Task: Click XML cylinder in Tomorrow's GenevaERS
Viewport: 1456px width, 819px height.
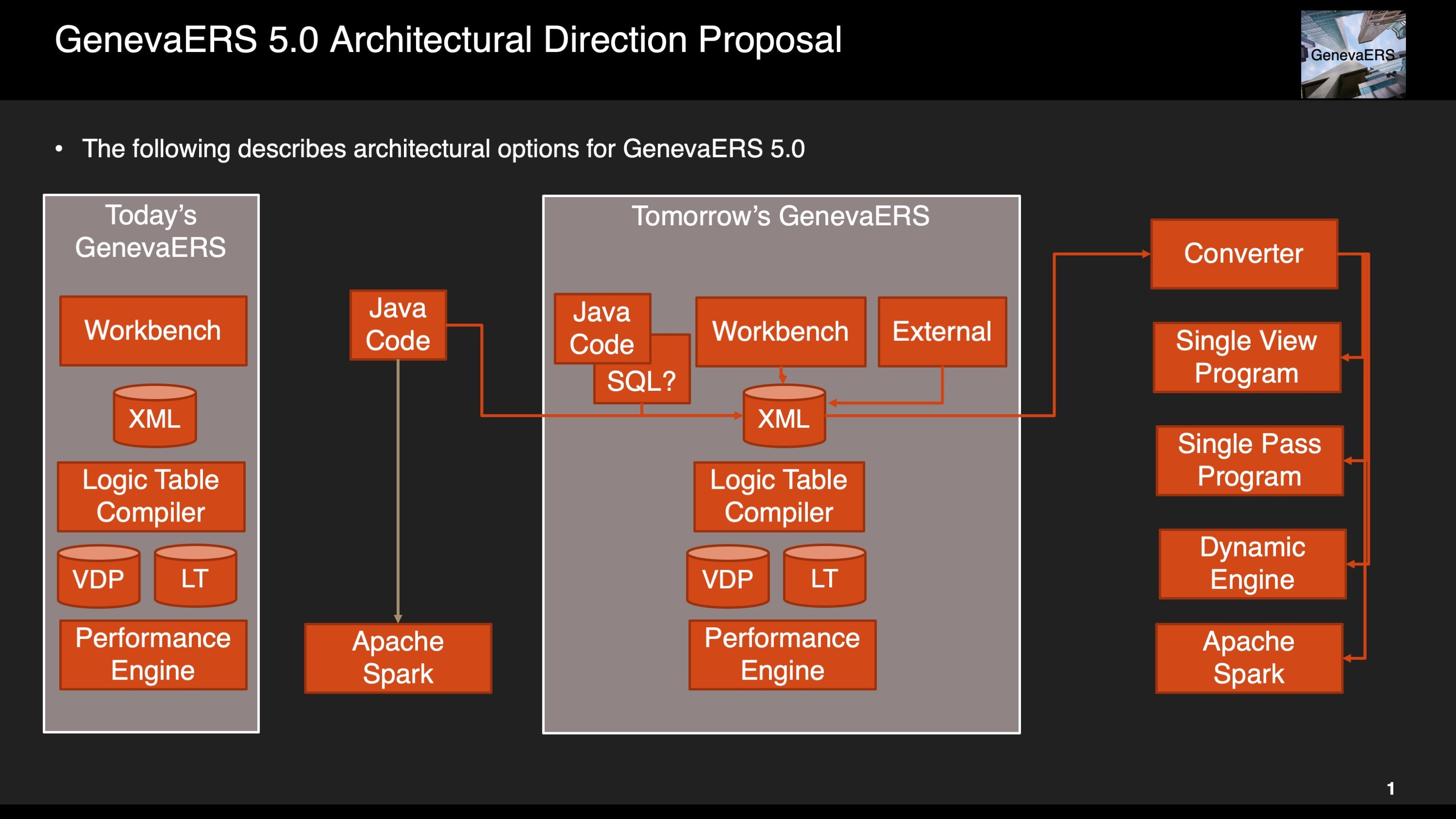Action: click(785, 416)
